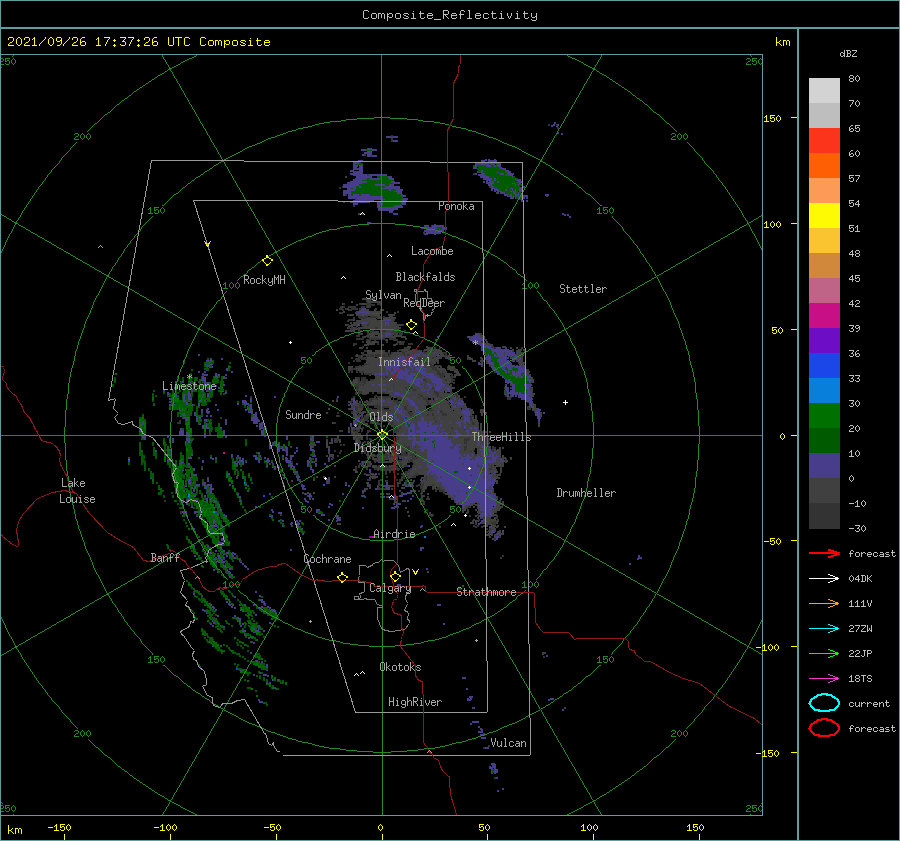Click the Lacombe town label

tap(432, 251)
